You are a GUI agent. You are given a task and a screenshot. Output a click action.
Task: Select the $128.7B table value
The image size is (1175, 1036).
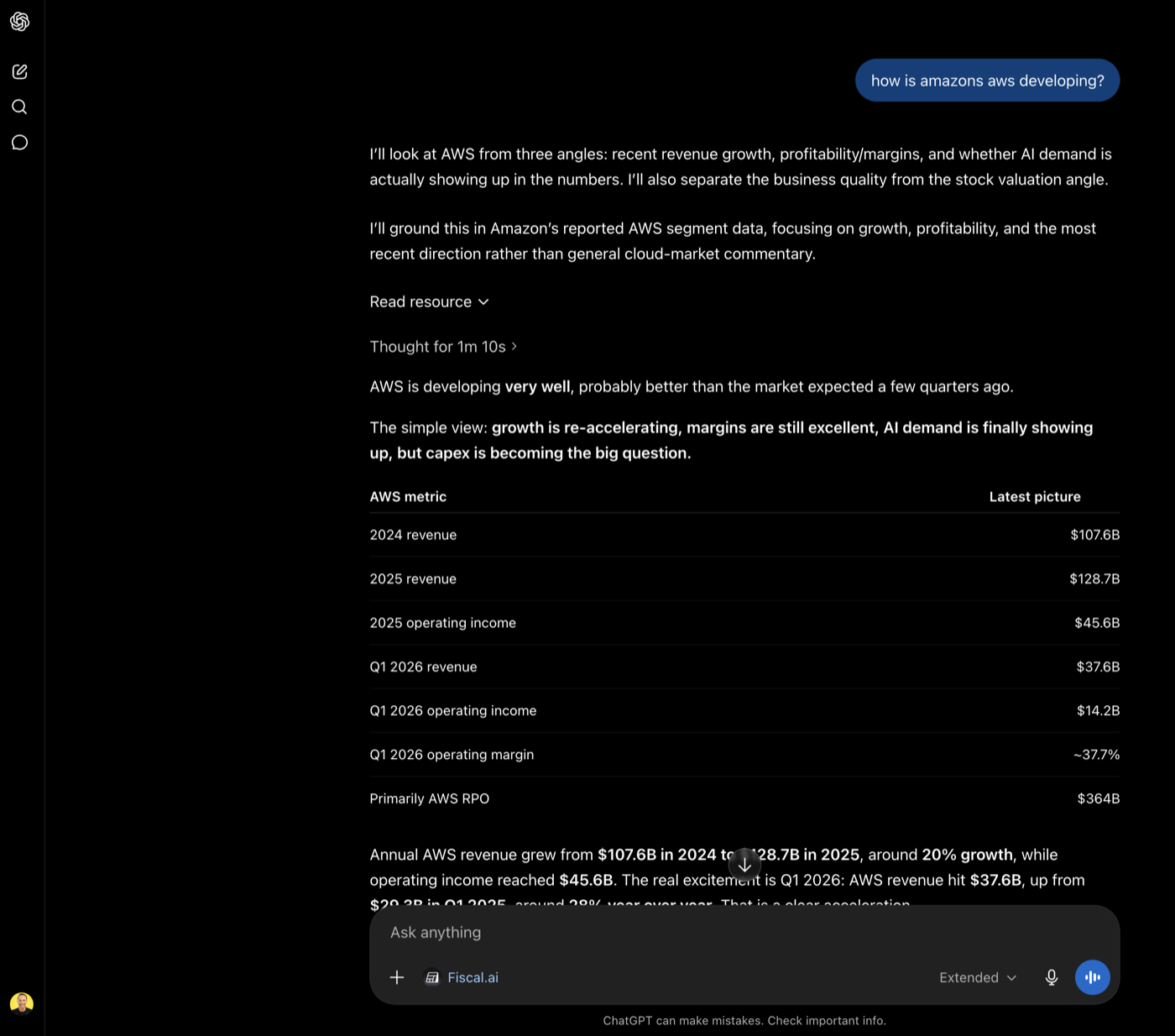(1094, 578)
